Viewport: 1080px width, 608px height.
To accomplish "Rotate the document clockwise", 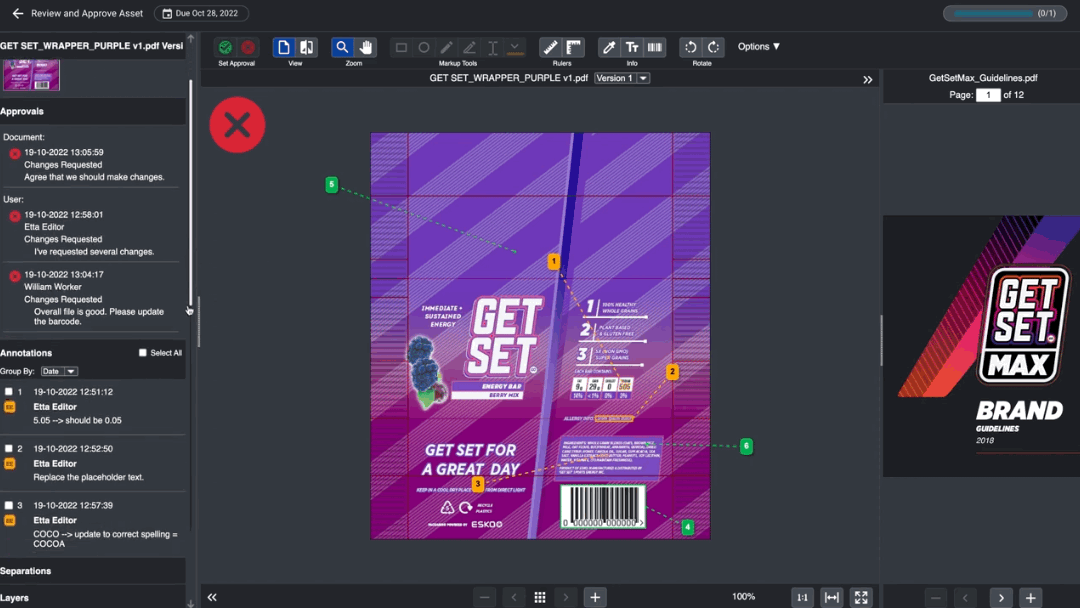I will click(x=715, y=46).
